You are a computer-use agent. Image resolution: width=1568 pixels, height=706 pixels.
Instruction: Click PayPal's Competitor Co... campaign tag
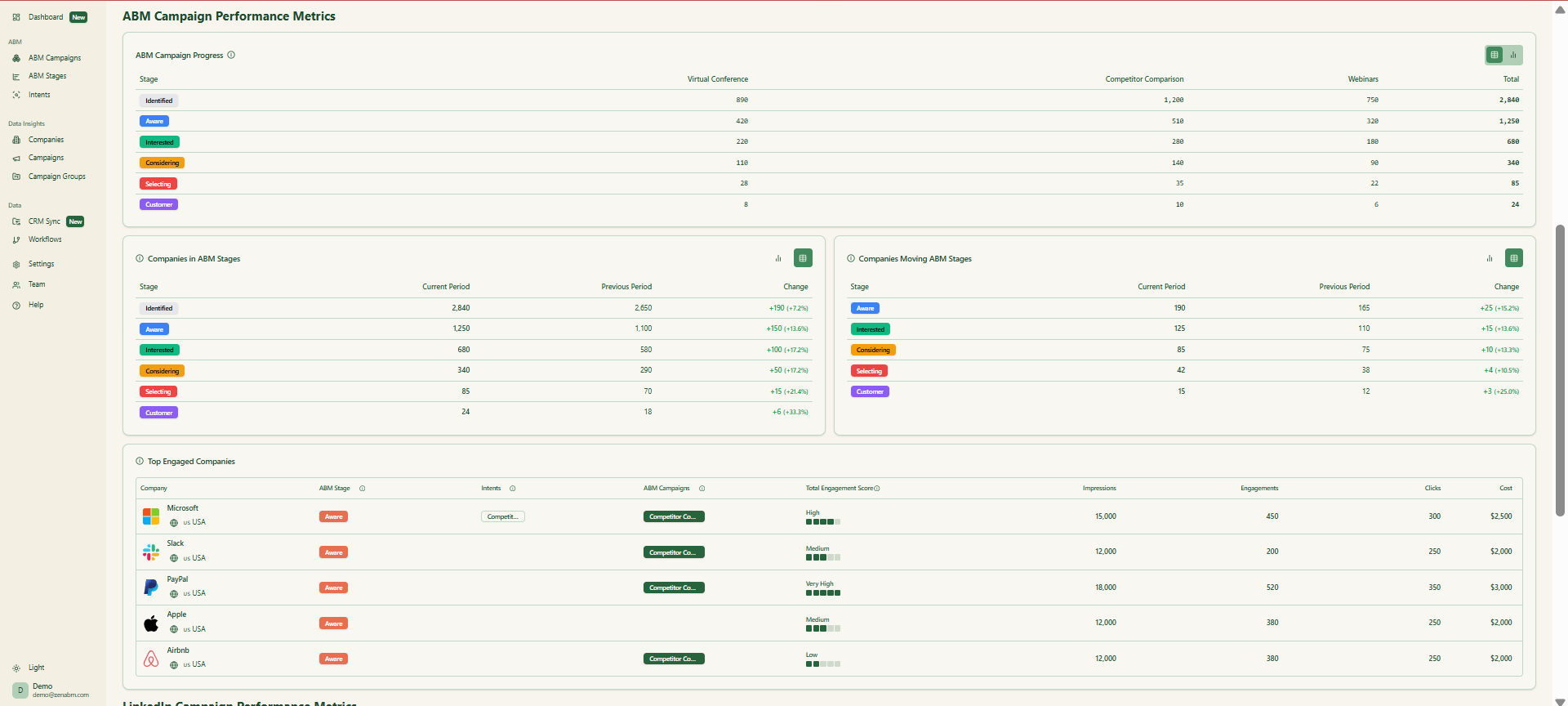tap(674, 588)
